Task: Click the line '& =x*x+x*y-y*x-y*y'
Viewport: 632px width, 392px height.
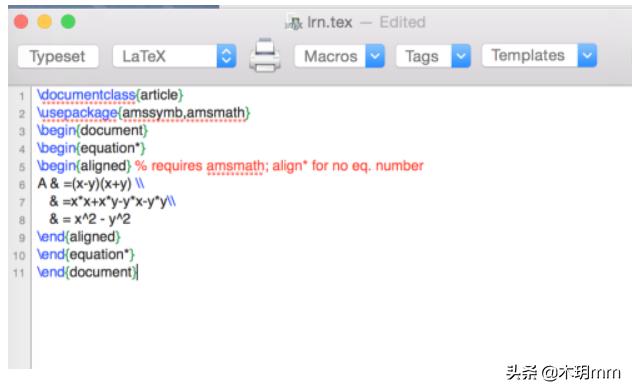Action: (x=112, y=201)
